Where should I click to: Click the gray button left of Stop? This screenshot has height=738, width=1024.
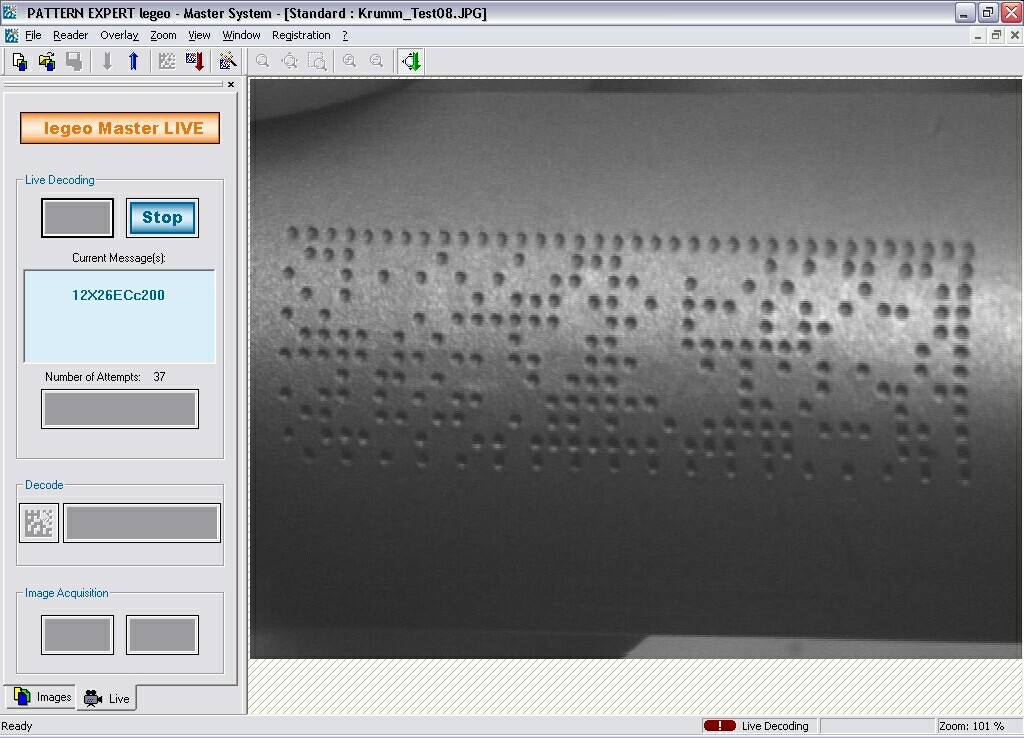(x=77, y=218)
